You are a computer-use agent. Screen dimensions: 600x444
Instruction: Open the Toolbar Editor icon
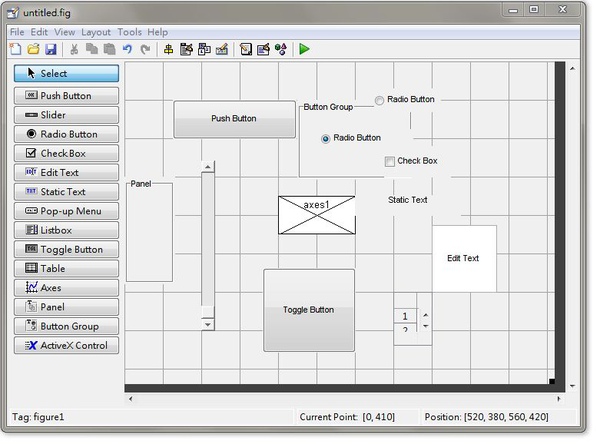point(222,49)
